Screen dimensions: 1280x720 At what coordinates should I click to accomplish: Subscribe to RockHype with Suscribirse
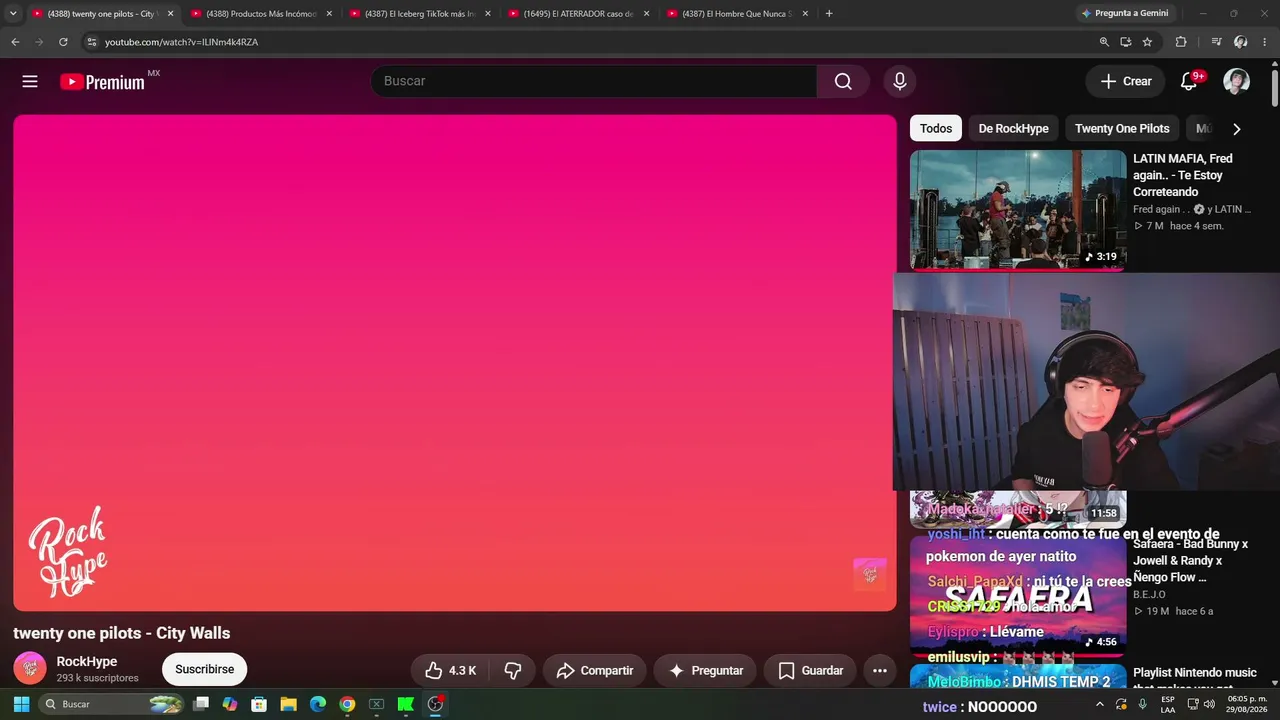[205, 670]
